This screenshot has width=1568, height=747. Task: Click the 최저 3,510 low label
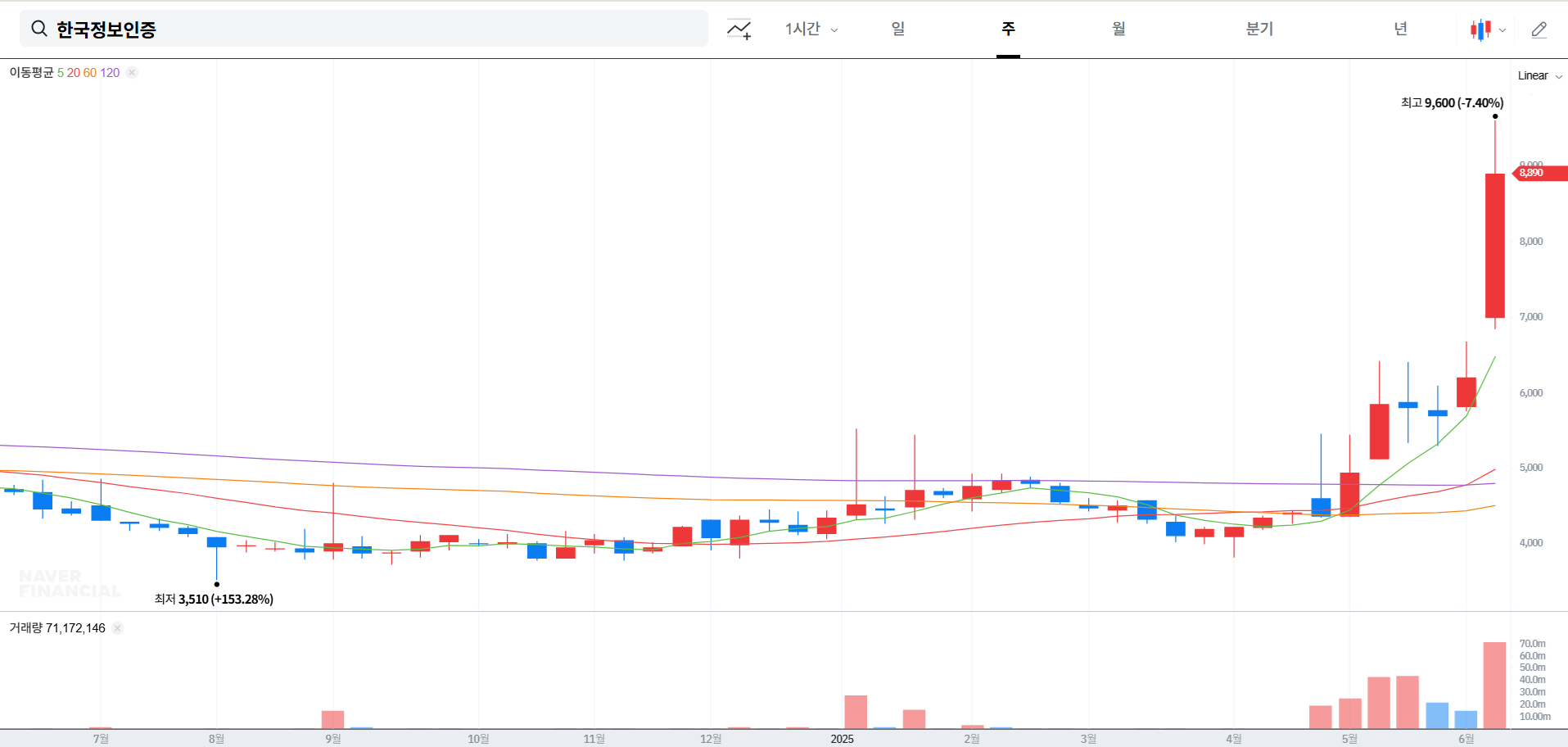214,599
